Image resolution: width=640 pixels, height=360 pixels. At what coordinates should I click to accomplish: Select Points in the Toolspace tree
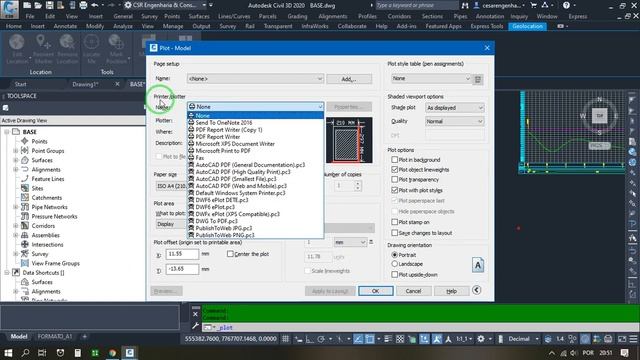coord(40,141)
